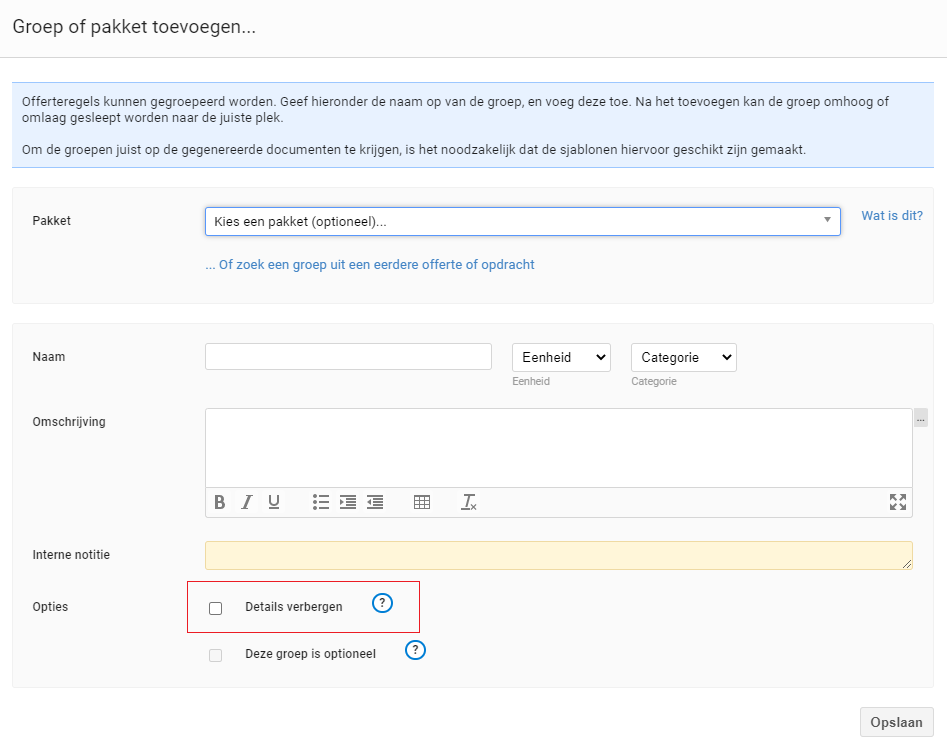Save the group with Opslaan button

pos(896,722)
